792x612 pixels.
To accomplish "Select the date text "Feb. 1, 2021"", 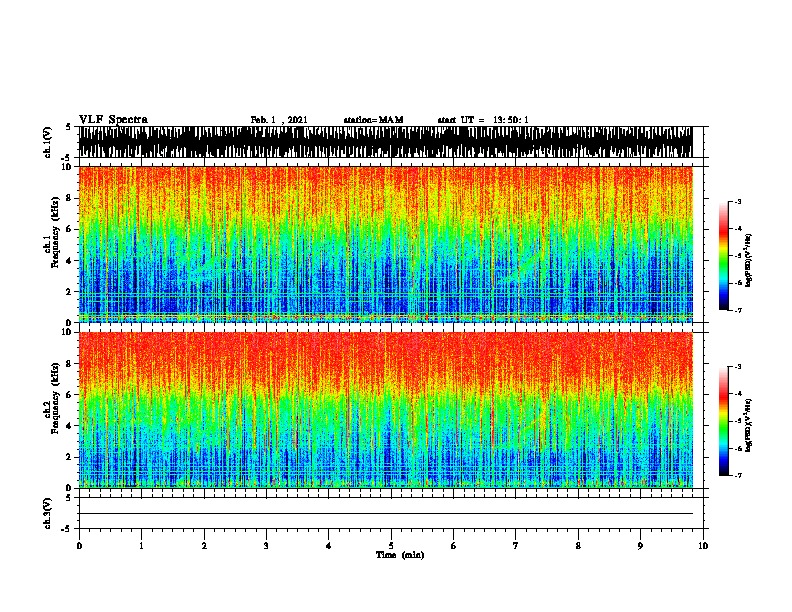I will pos(279,120).
